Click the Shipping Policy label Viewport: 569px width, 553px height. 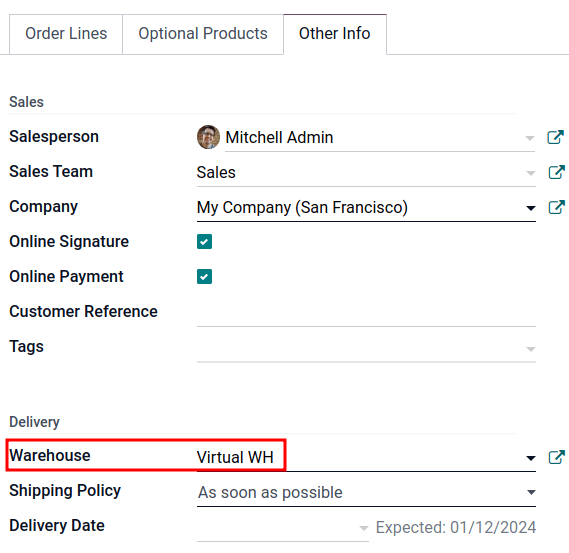[x=65, y=491]
